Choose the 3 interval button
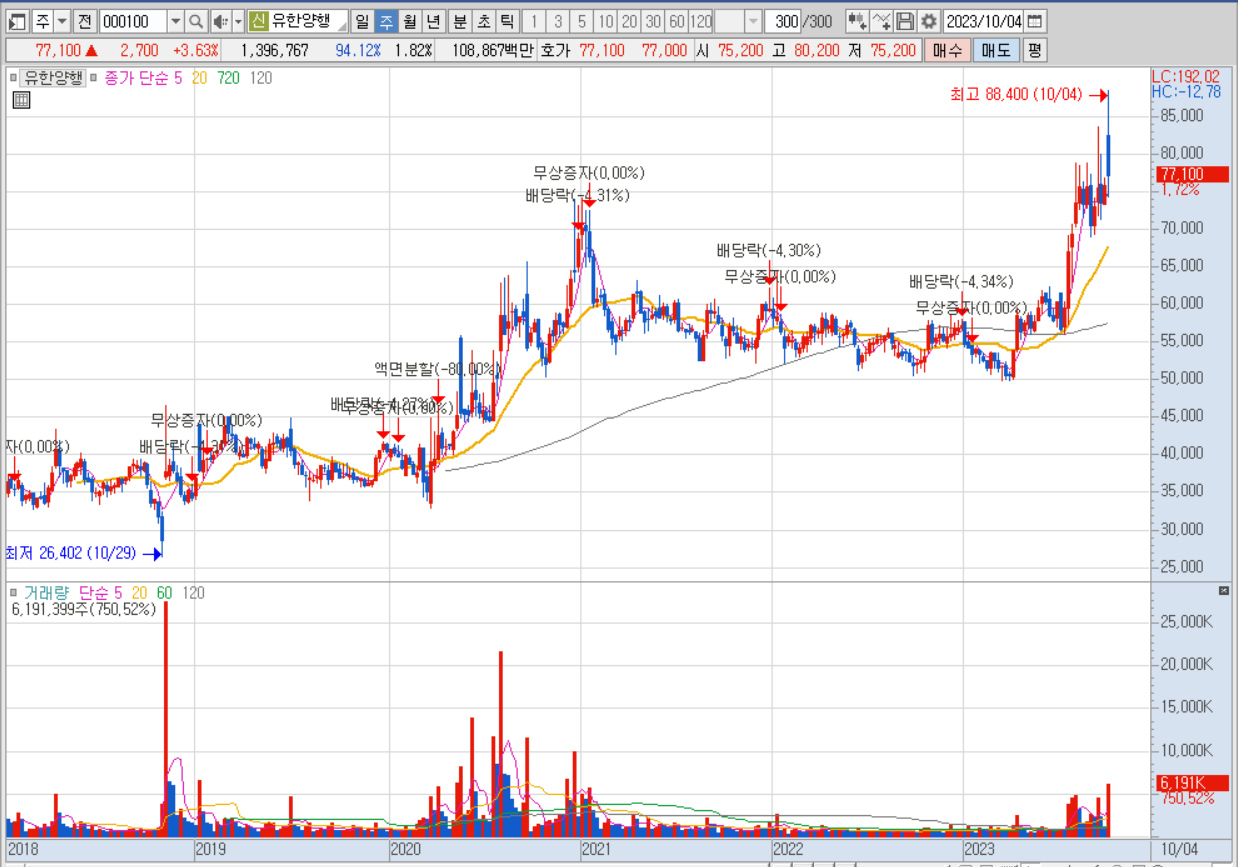The width and height of the screenshot is (1238, 867). [558, 21]
